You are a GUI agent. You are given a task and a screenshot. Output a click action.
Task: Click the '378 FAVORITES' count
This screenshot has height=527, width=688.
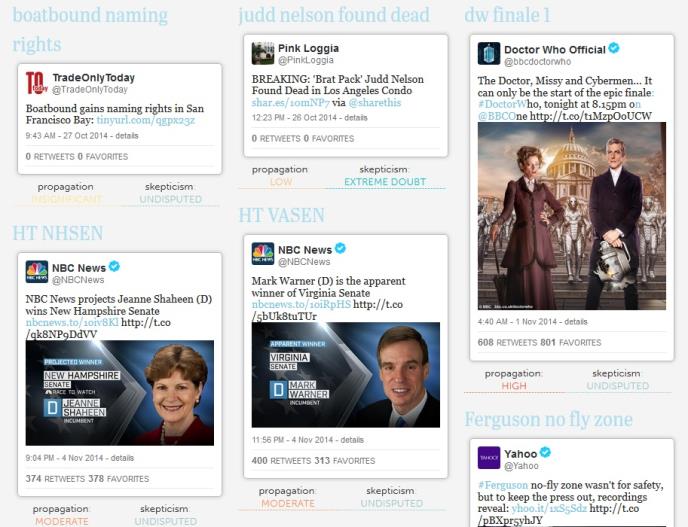119,478
